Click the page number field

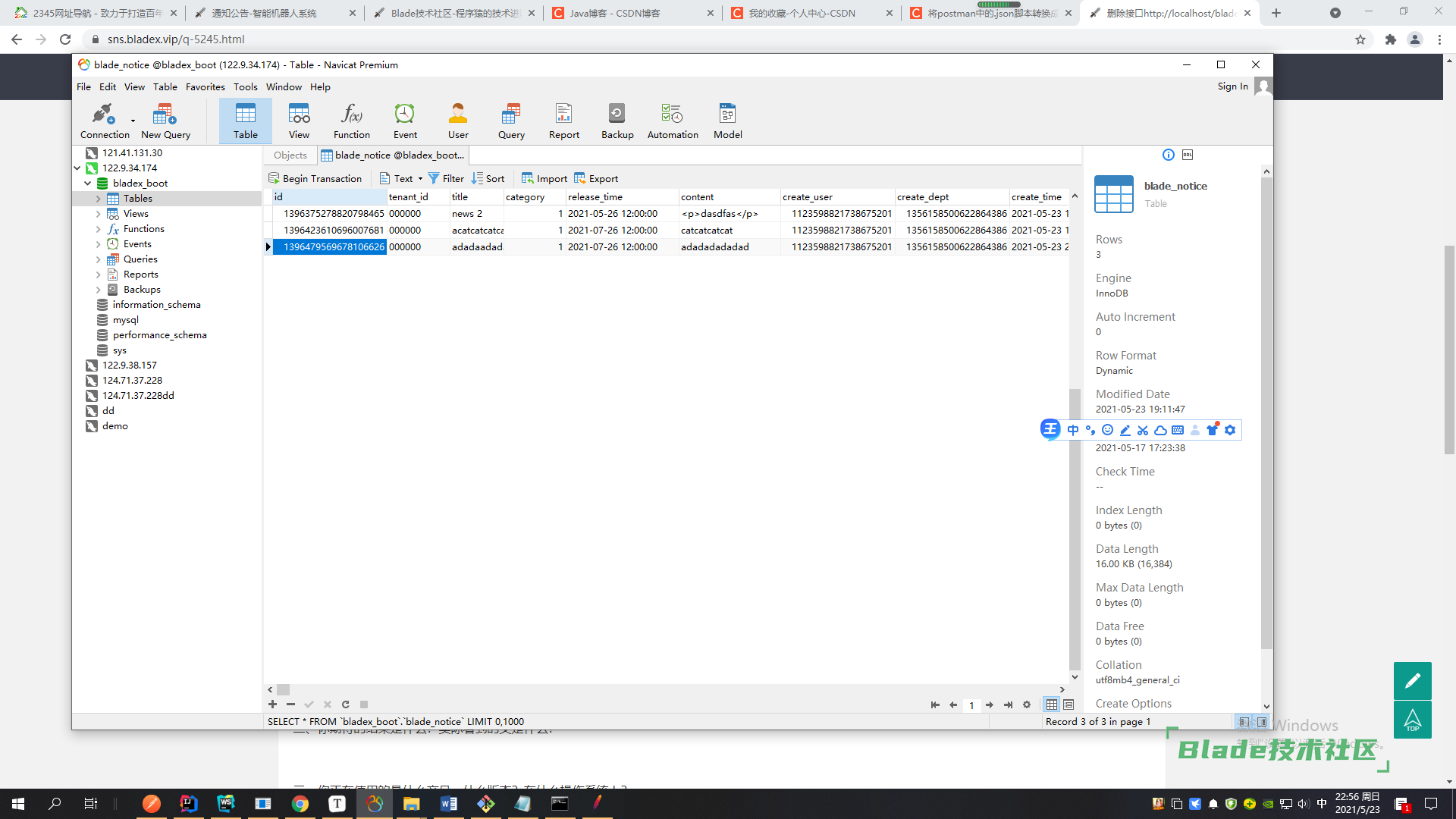click(971, 705)
